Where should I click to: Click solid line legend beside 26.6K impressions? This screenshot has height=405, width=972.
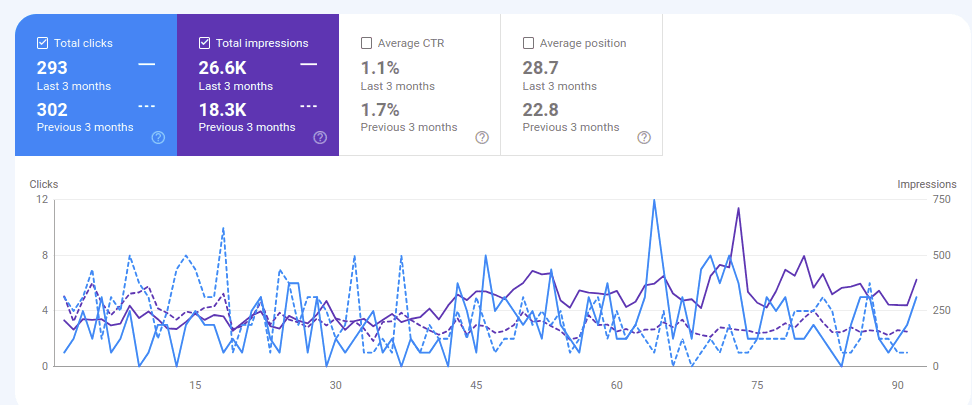point(309,65)
